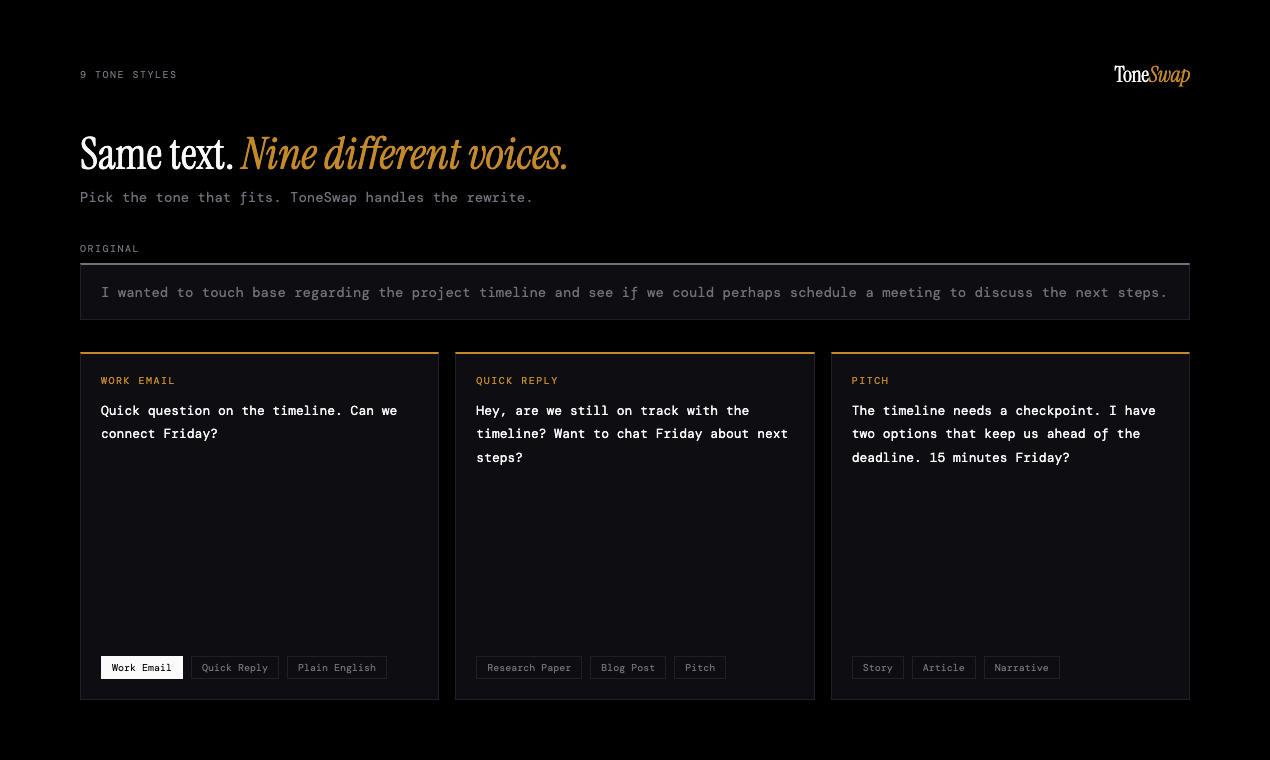
Task: Click the QUICK REPLY card heading
Action: (517, 381)
